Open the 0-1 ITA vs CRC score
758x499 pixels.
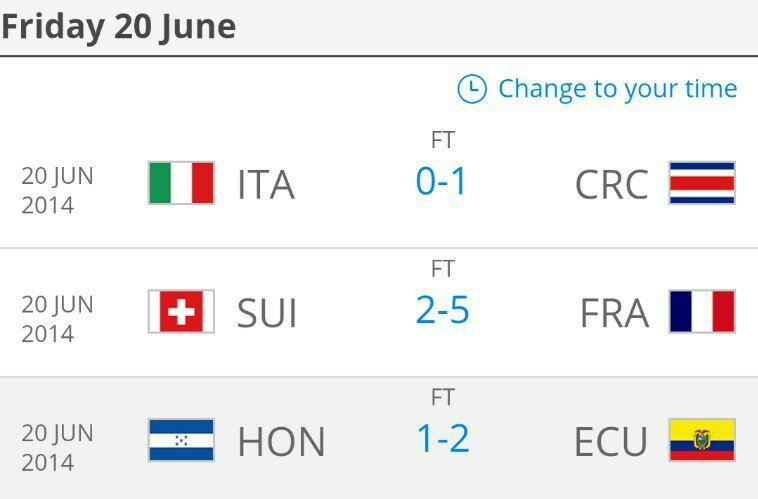click(x=441, y=181)
